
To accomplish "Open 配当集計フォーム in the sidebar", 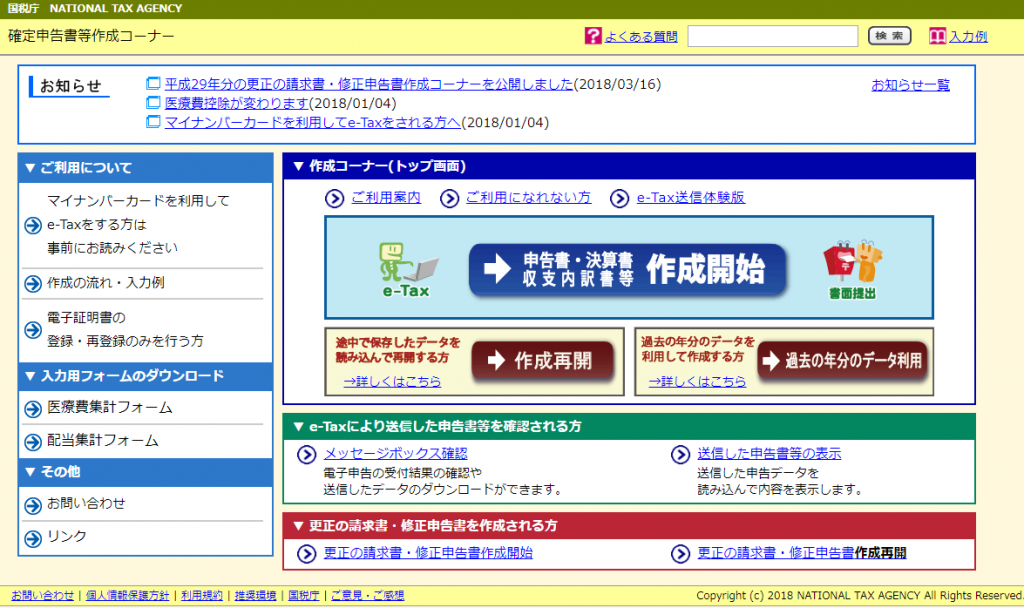I will pyautogui.click(x=102, y=440).
